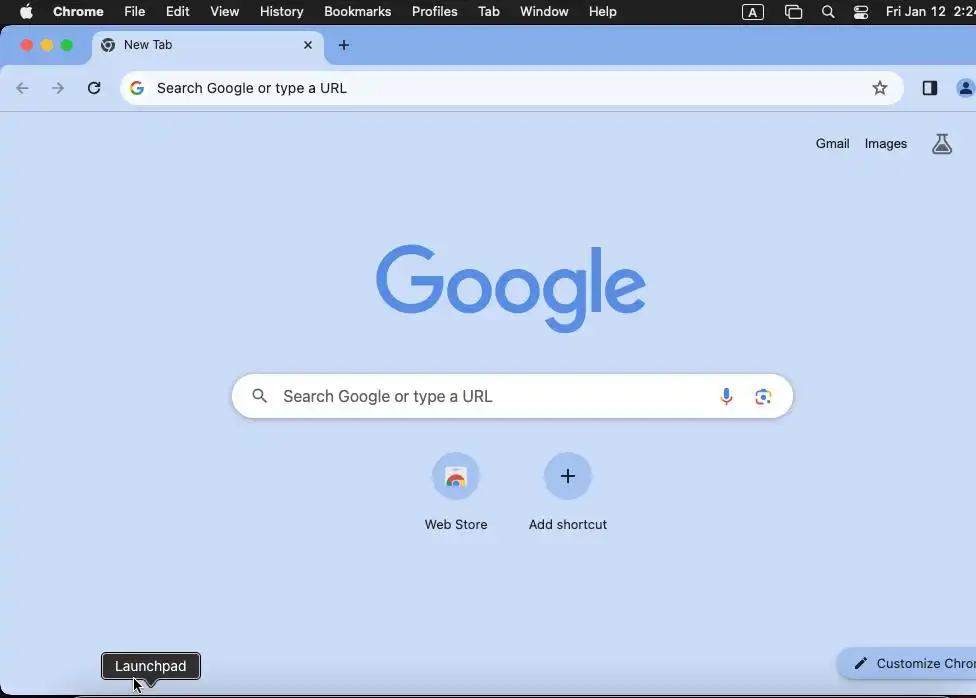Click the Google icon in address bar

coord(137,88)
